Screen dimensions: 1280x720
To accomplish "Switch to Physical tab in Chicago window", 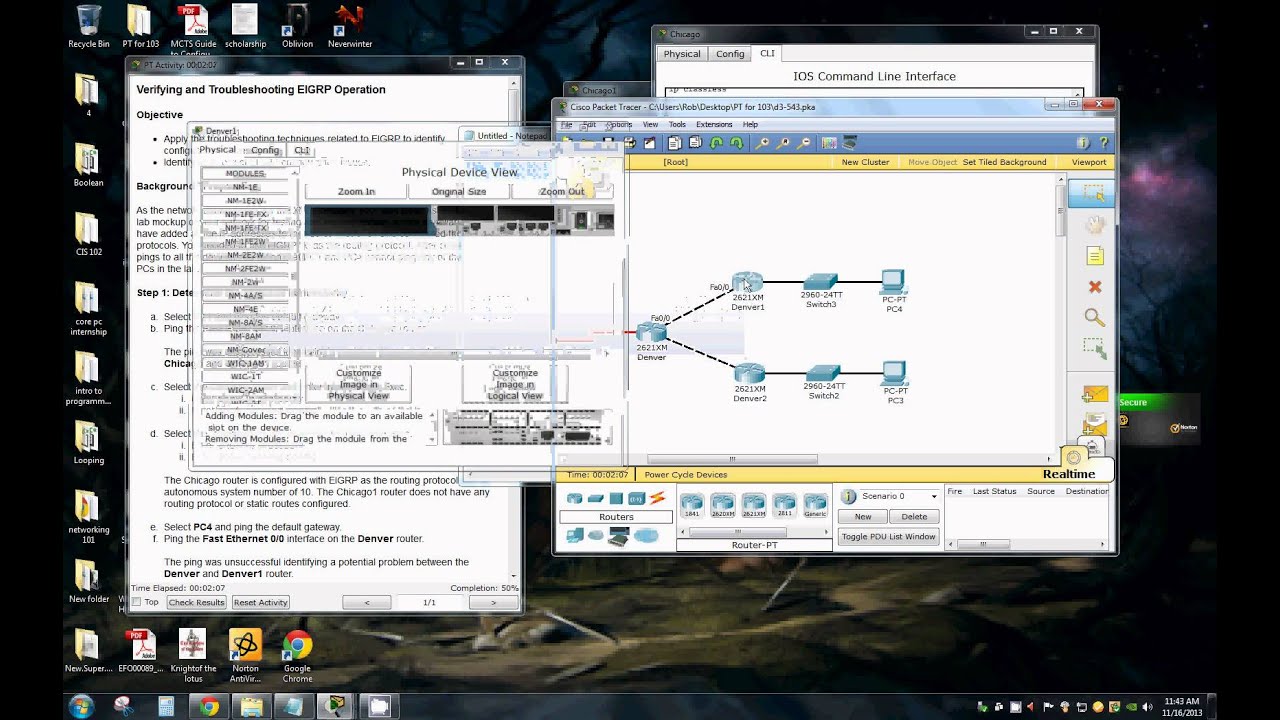I will pyautogui.click(x=682, y=54).
